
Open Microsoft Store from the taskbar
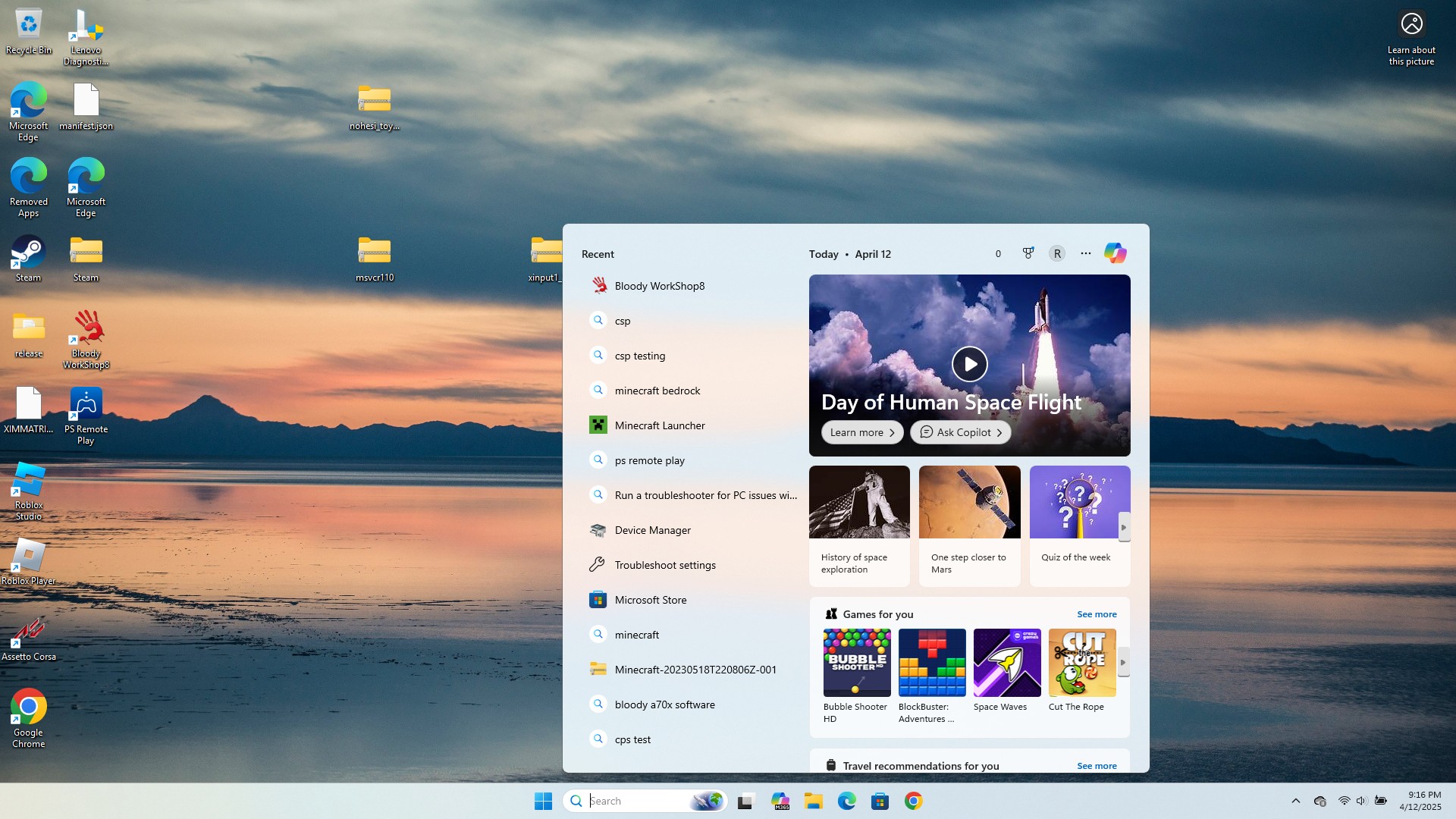(880, 801)
